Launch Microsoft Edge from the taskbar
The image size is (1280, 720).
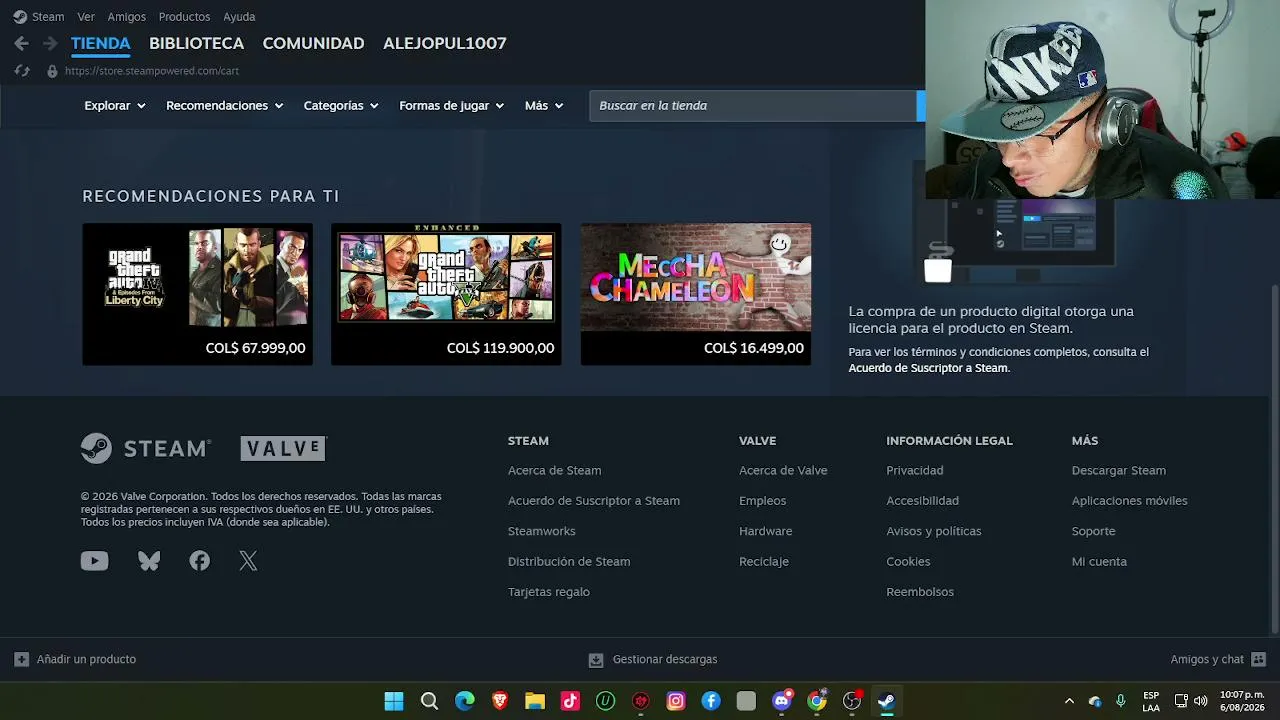(x=465, y=701)
